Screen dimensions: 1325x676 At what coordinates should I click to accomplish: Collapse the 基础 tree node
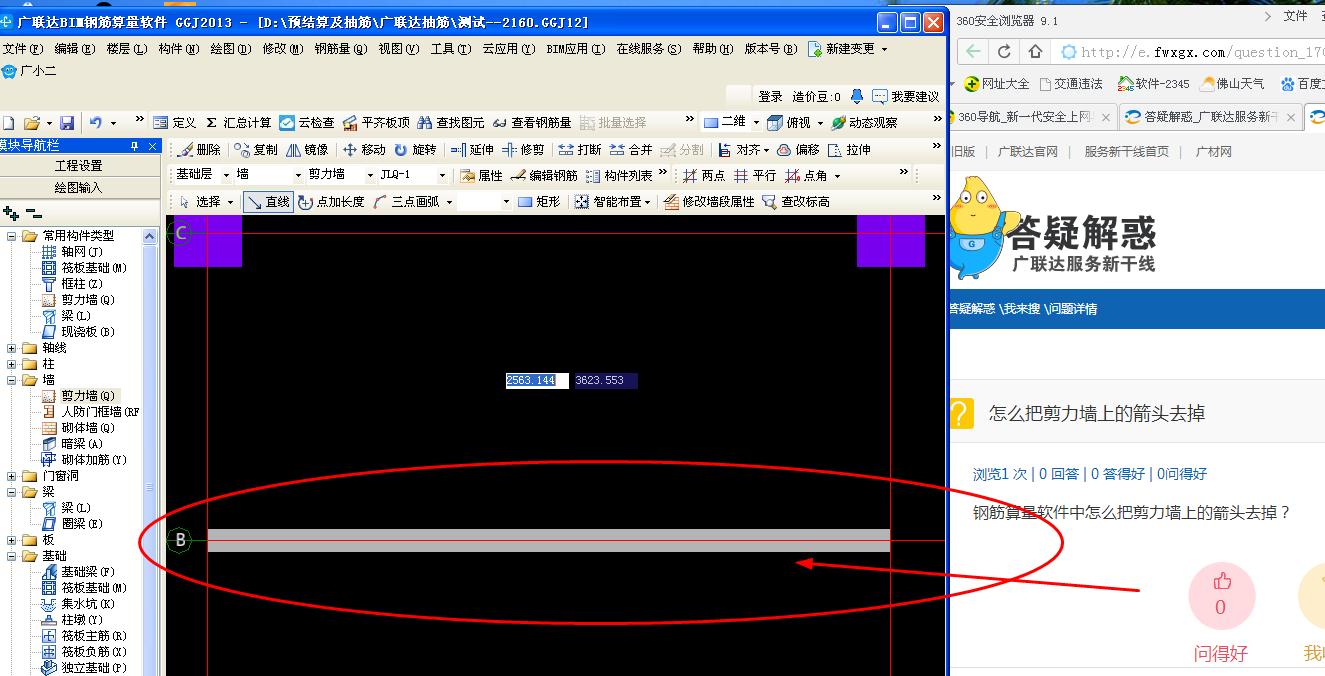click(12, 556)
